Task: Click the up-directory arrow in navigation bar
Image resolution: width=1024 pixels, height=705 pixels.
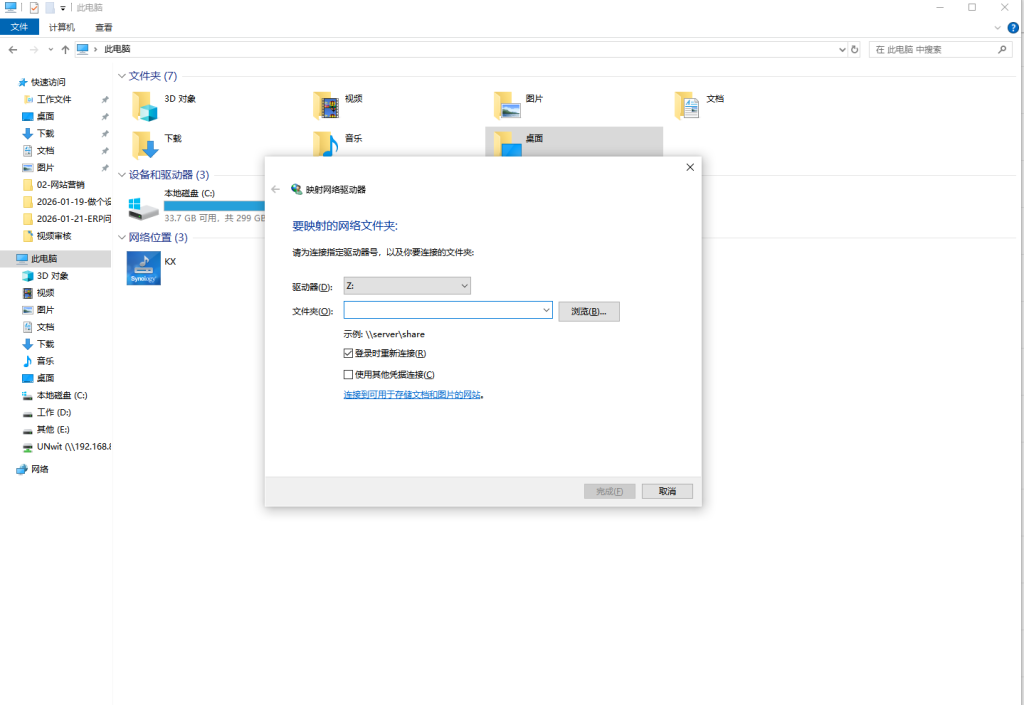Action: (x=65, y=49)
